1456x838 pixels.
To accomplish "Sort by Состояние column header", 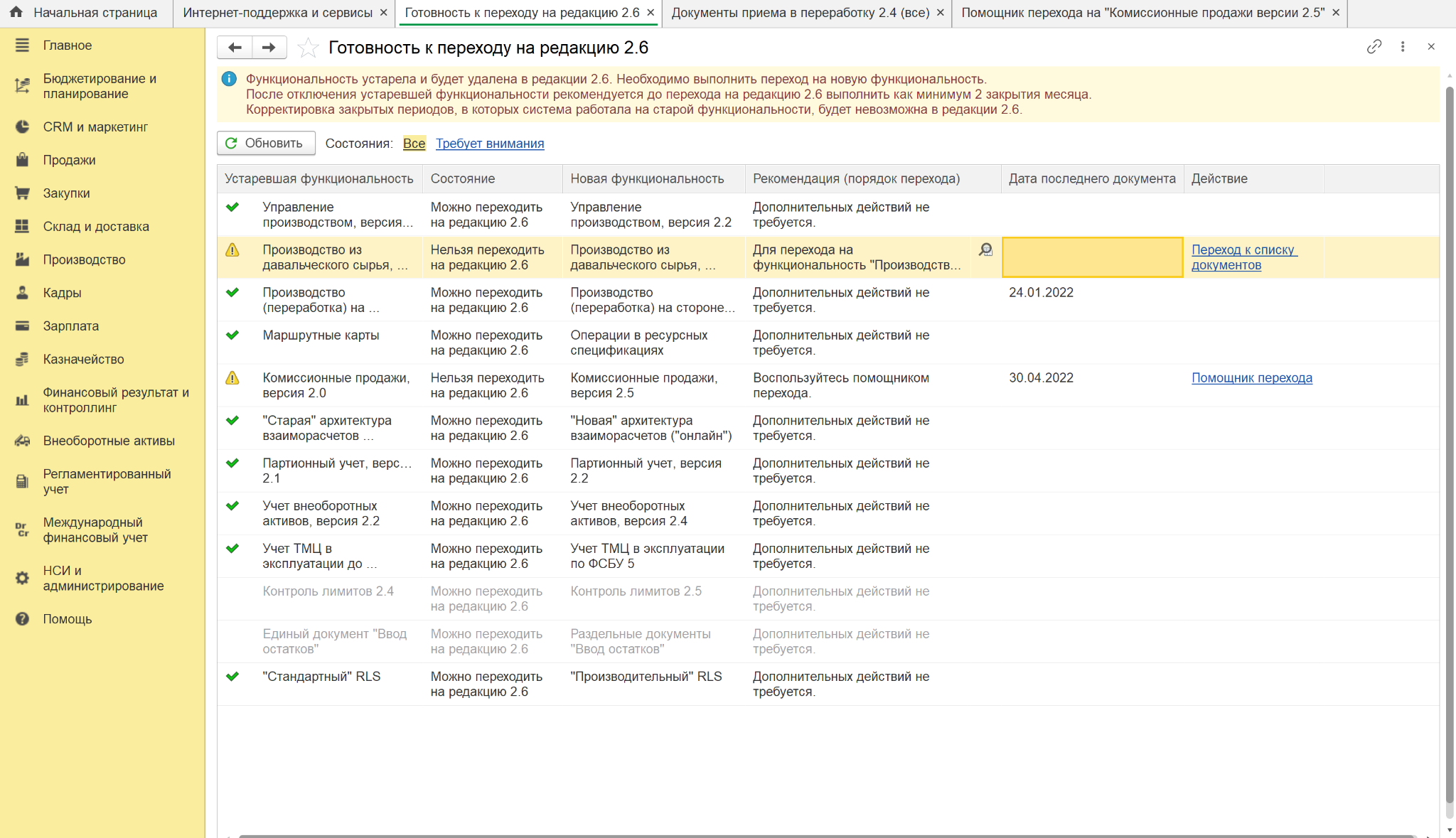I will (493, 179).
